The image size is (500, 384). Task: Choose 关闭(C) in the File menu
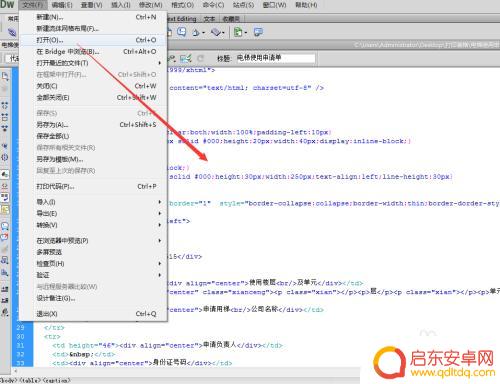coord(93,86)
